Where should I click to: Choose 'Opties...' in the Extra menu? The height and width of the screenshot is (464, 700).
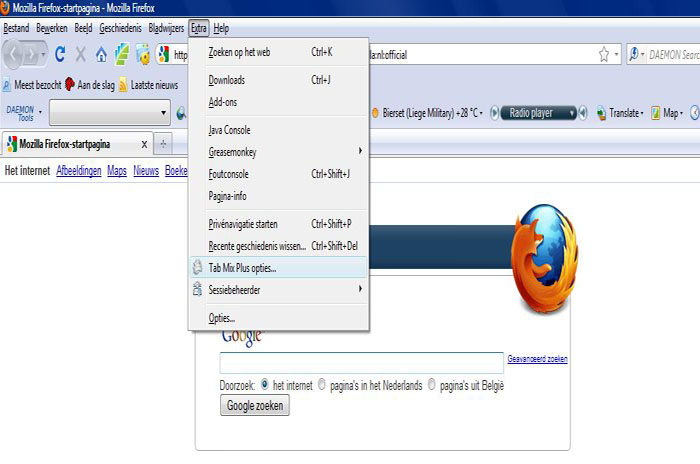pos(279,318)
